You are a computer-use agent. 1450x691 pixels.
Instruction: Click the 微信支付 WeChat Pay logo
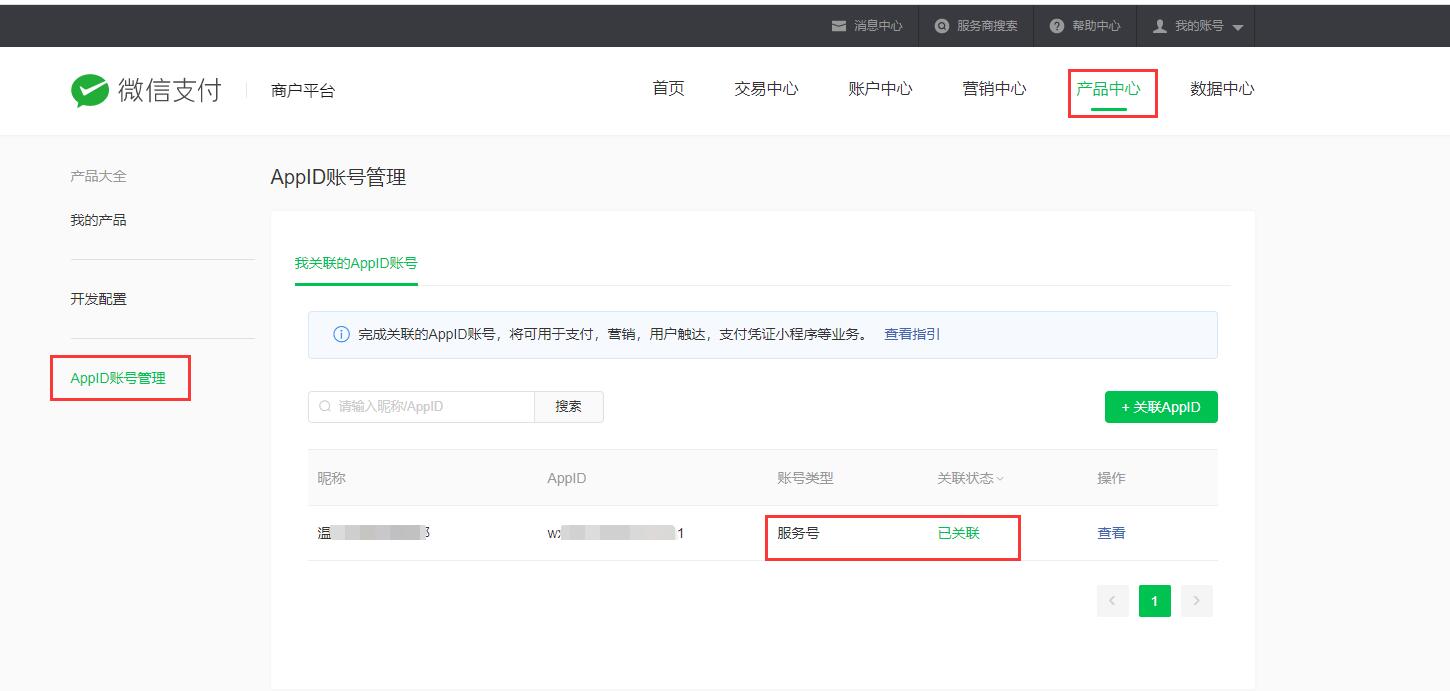pyautogui.click(x=146, y=89)
